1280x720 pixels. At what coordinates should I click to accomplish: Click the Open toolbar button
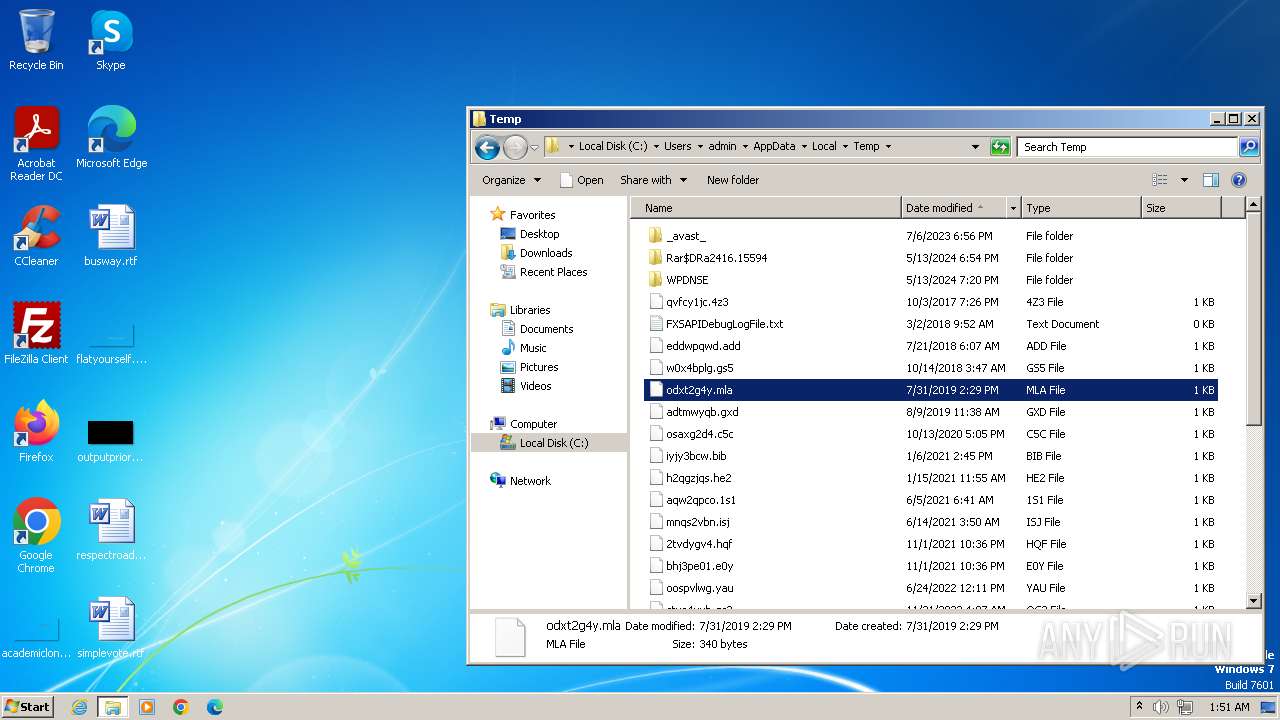(581, 180)
